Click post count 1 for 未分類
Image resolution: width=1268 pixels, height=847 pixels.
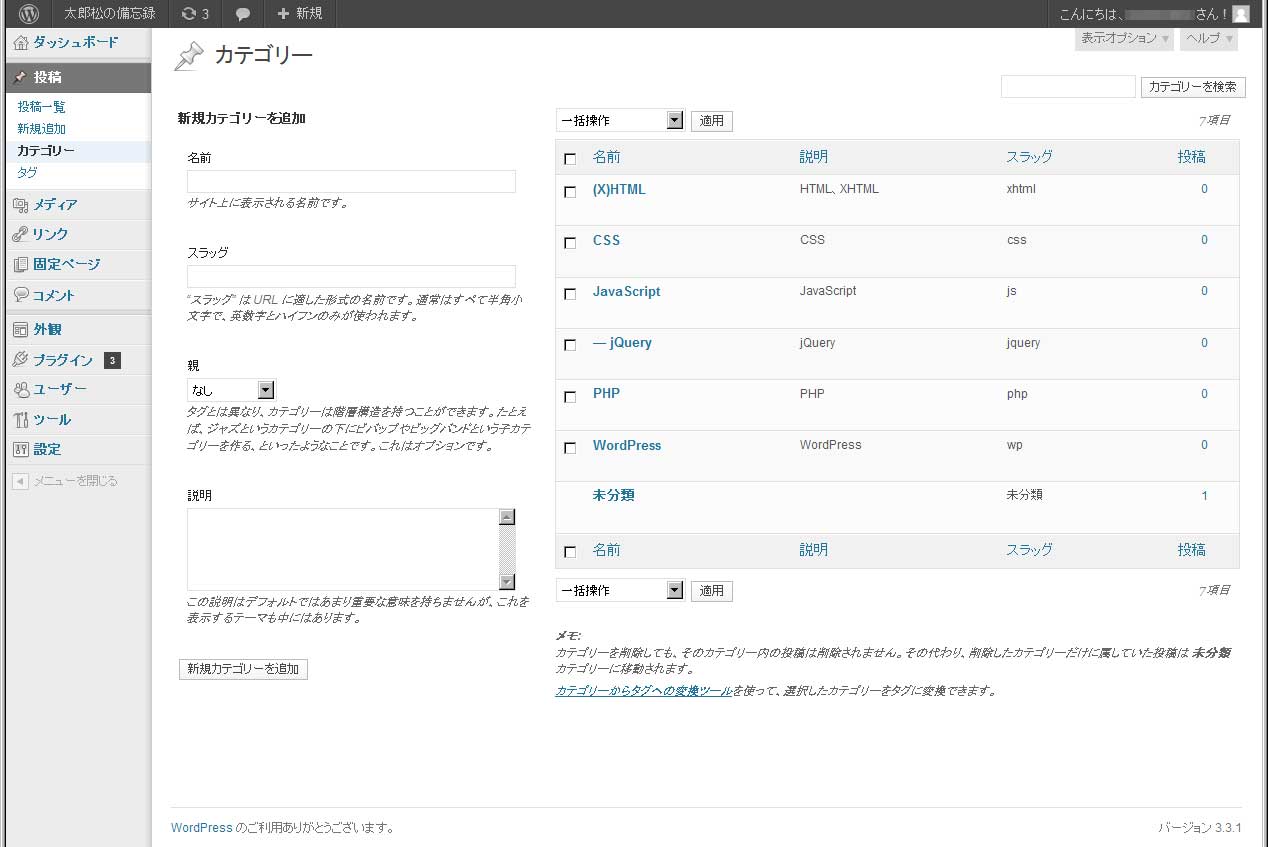pos(1204,496)
